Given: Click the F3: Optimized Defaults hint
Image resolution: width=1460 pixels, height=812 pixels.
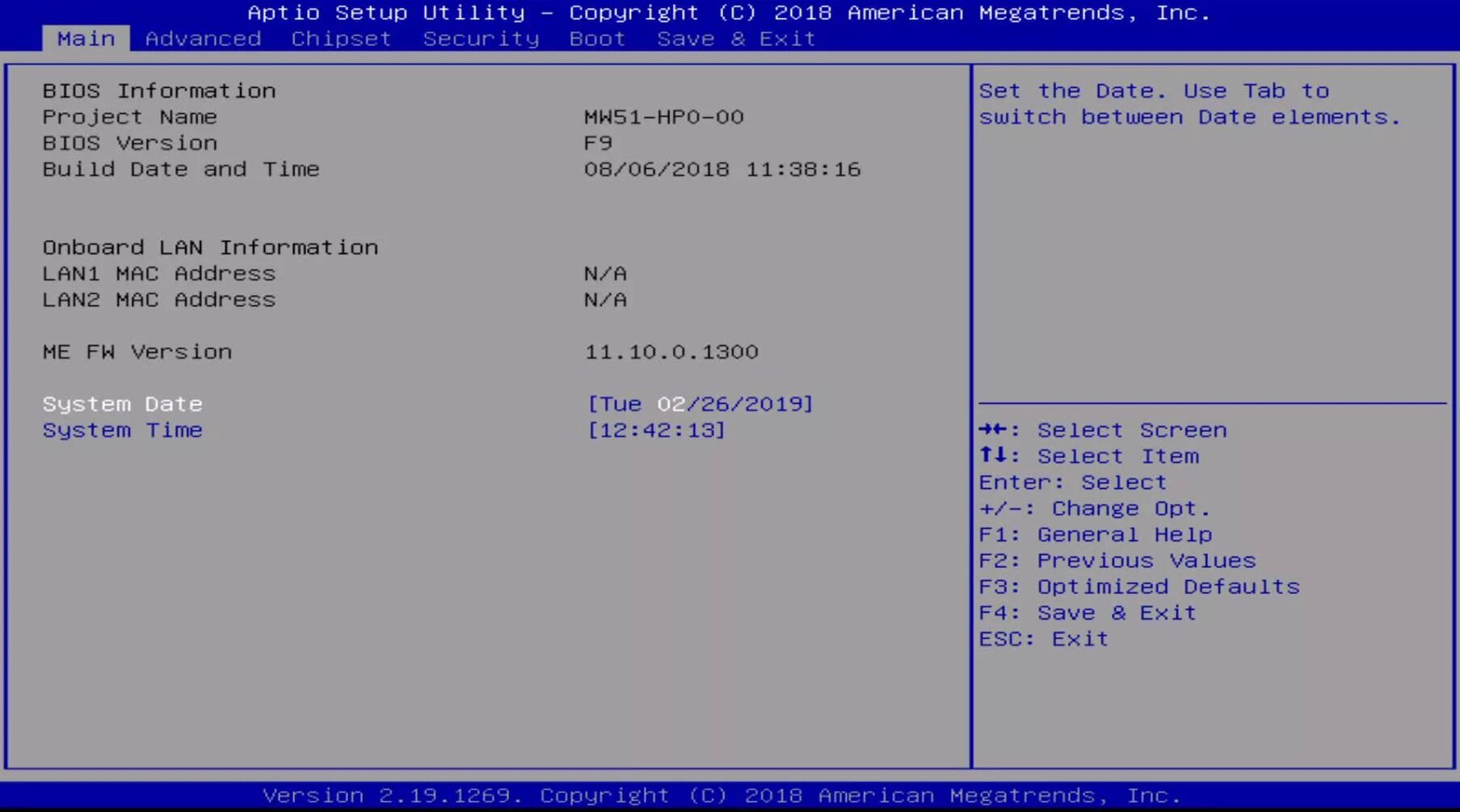Looking at the screenshot, I should pos(1139,587).
